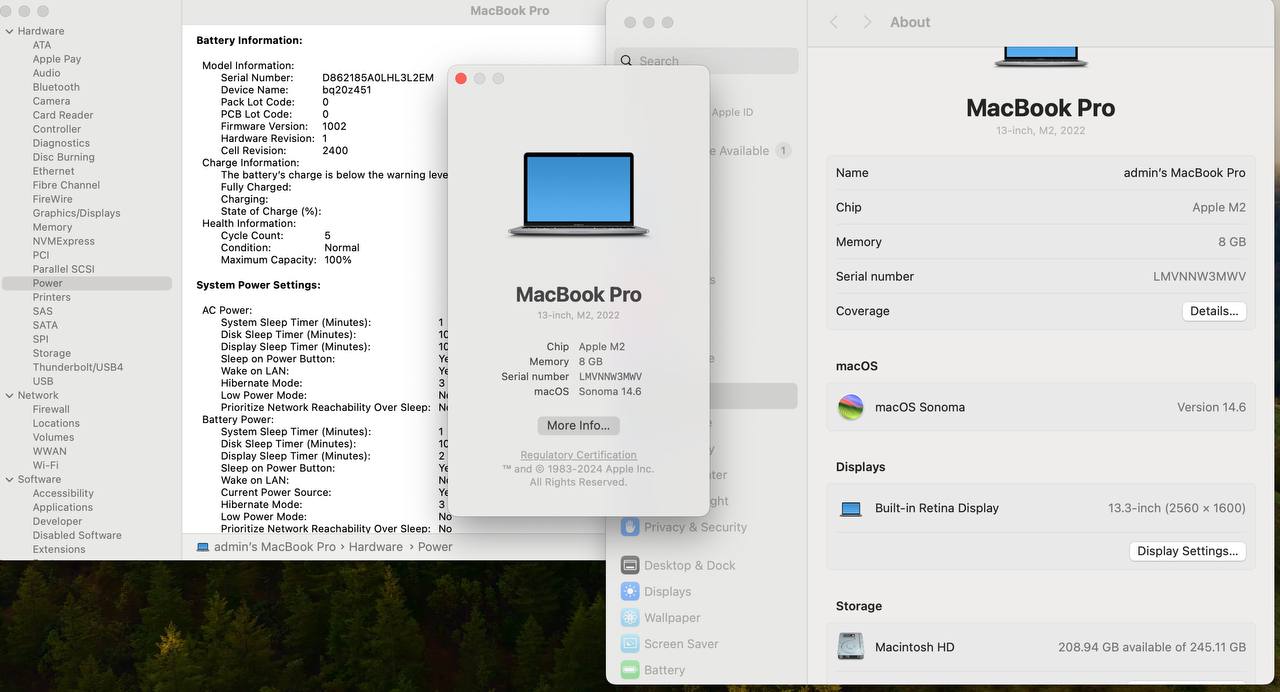The width and height of the screenshot is (1280, 692).
Task: Click the Battery sidebar icon
Action: [x=630, y=670]
